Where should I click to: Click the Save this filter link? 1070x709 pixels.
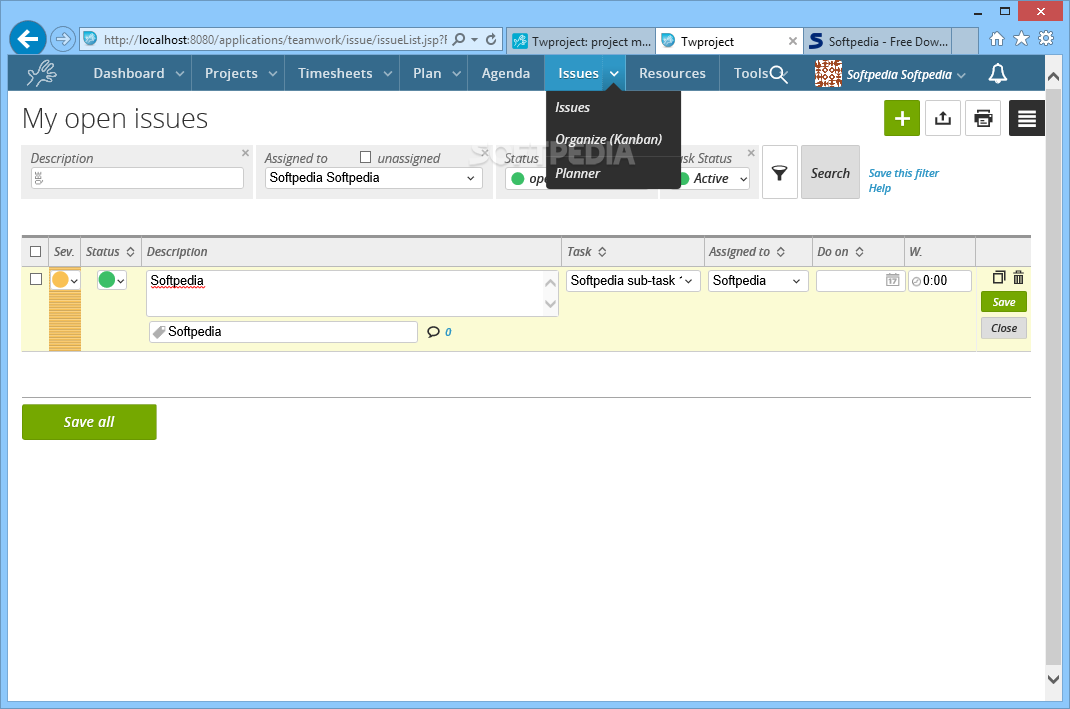903,173
